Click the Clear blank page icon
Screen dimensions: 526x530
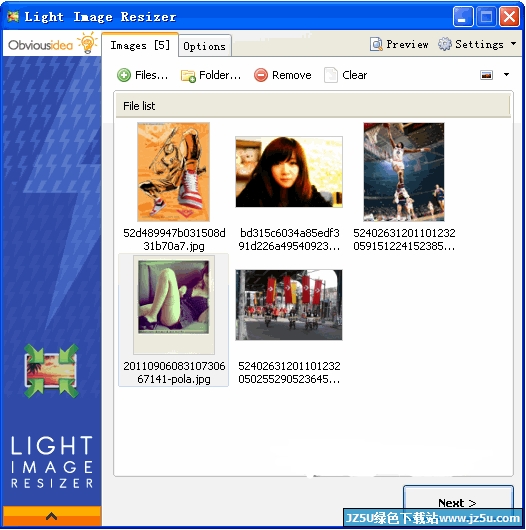coord(331,75)
